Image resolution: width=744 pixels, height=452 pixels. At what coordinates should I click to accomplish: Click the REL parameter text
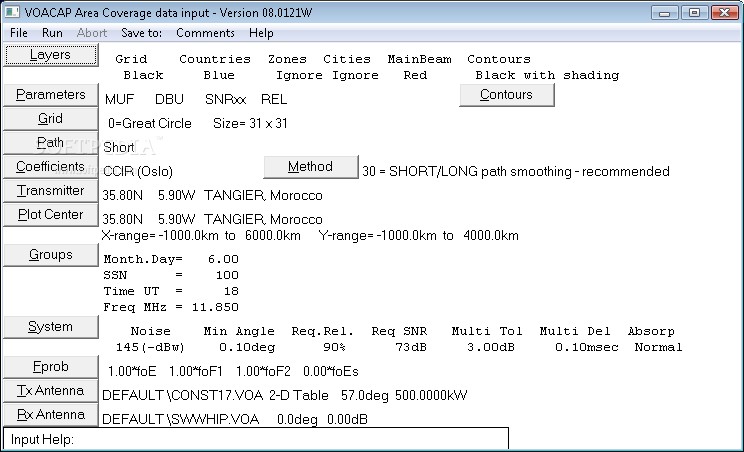tap(274, 99)
